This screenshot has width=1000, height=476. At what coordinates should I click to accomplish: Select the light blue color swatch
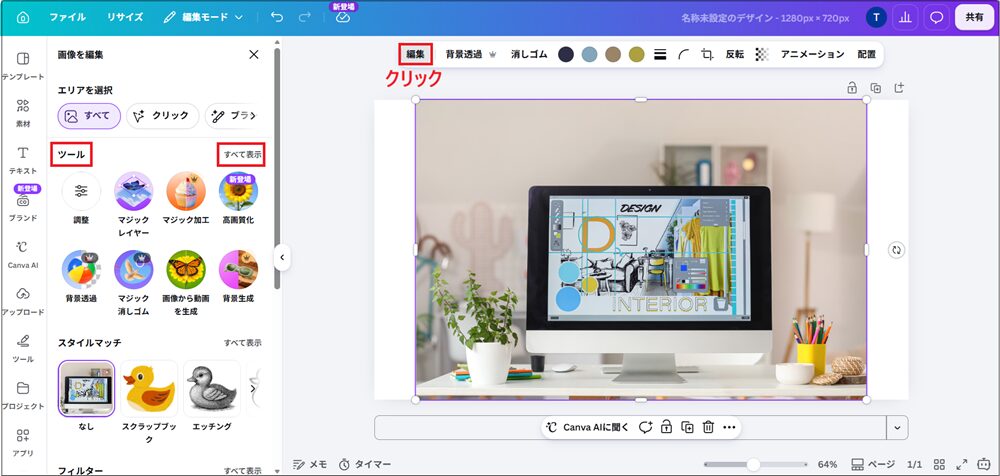[589, 54]
